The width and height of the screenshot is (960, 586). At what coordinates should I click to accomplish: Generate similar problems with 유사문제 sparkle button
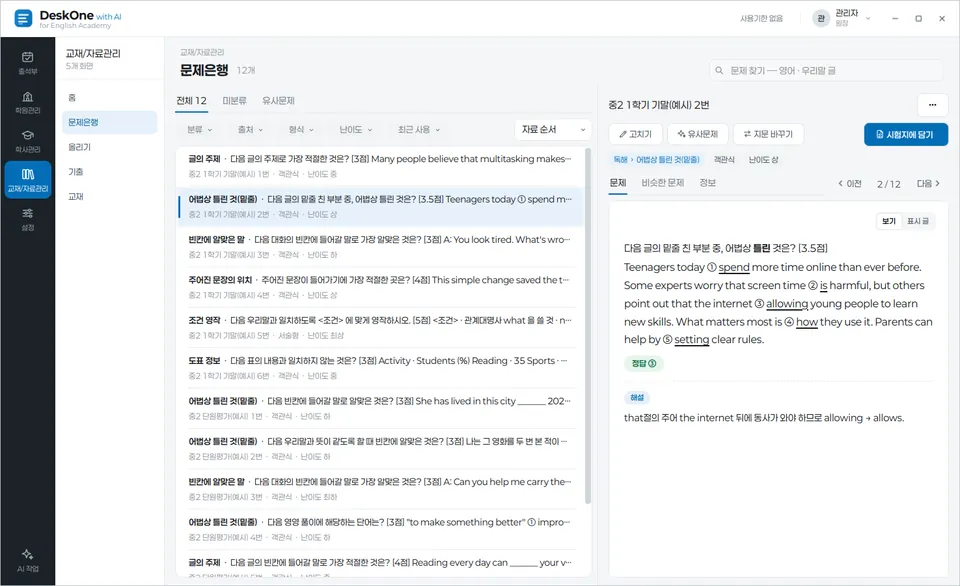[697, 134]
